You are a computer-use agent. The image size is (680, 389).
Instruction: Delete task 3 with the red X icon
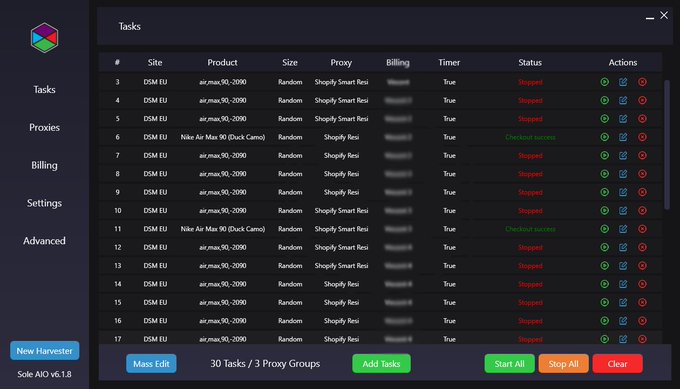pyautogui.click(x=642, y=82)
